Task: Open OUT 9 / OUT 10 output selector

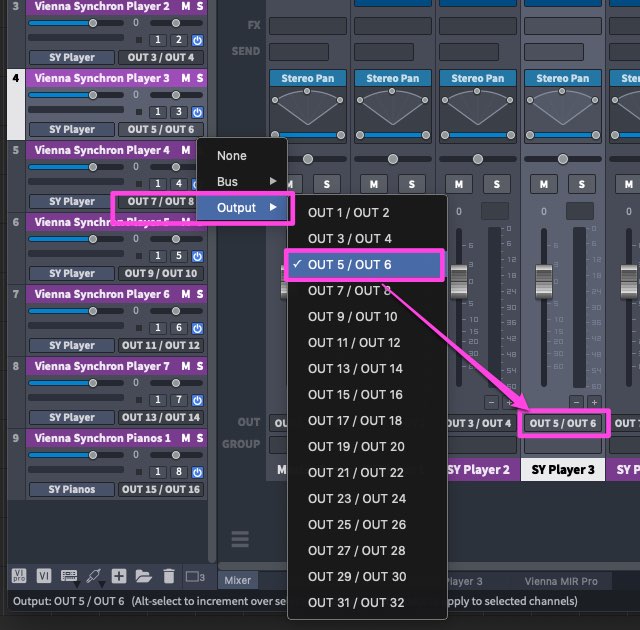Action: click(161, 273)
